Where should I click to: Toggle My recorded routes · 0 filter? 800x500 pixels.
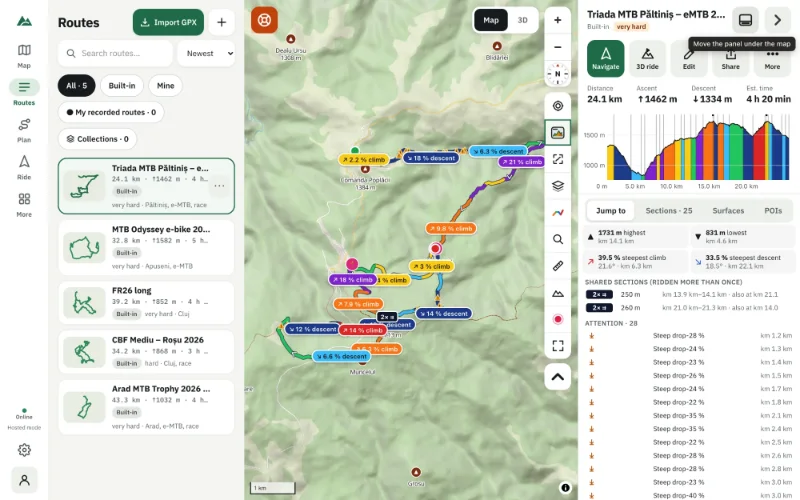111,112
